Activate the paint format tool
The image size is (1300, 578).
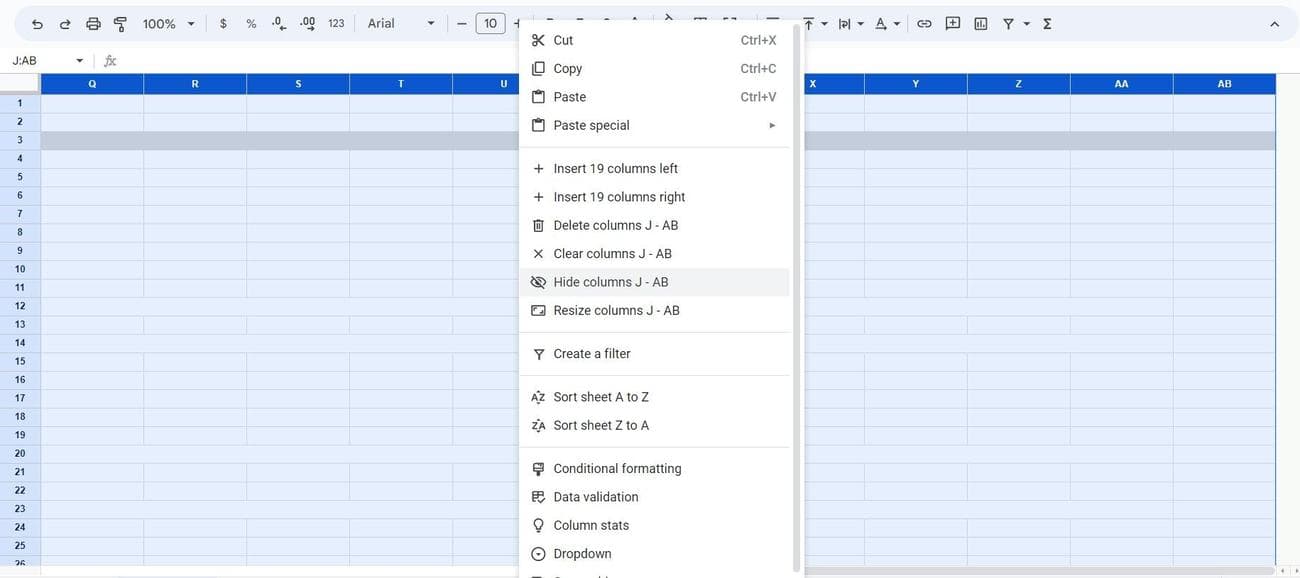(x=120, y=24)
